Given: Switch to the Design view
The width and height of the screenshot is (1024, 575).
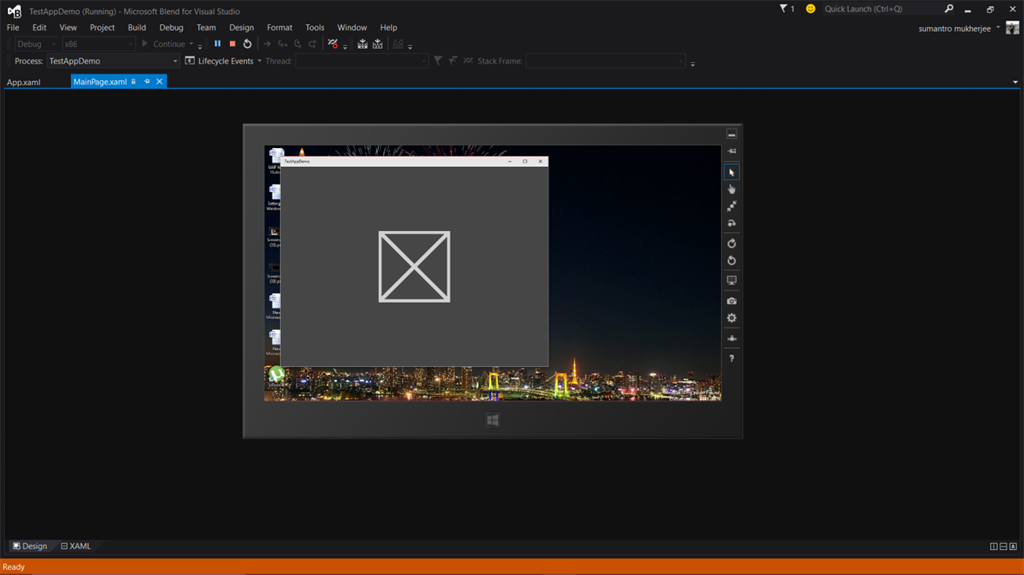Looking at the screenshot, I should pyautogui.click(x=30, y=546).
